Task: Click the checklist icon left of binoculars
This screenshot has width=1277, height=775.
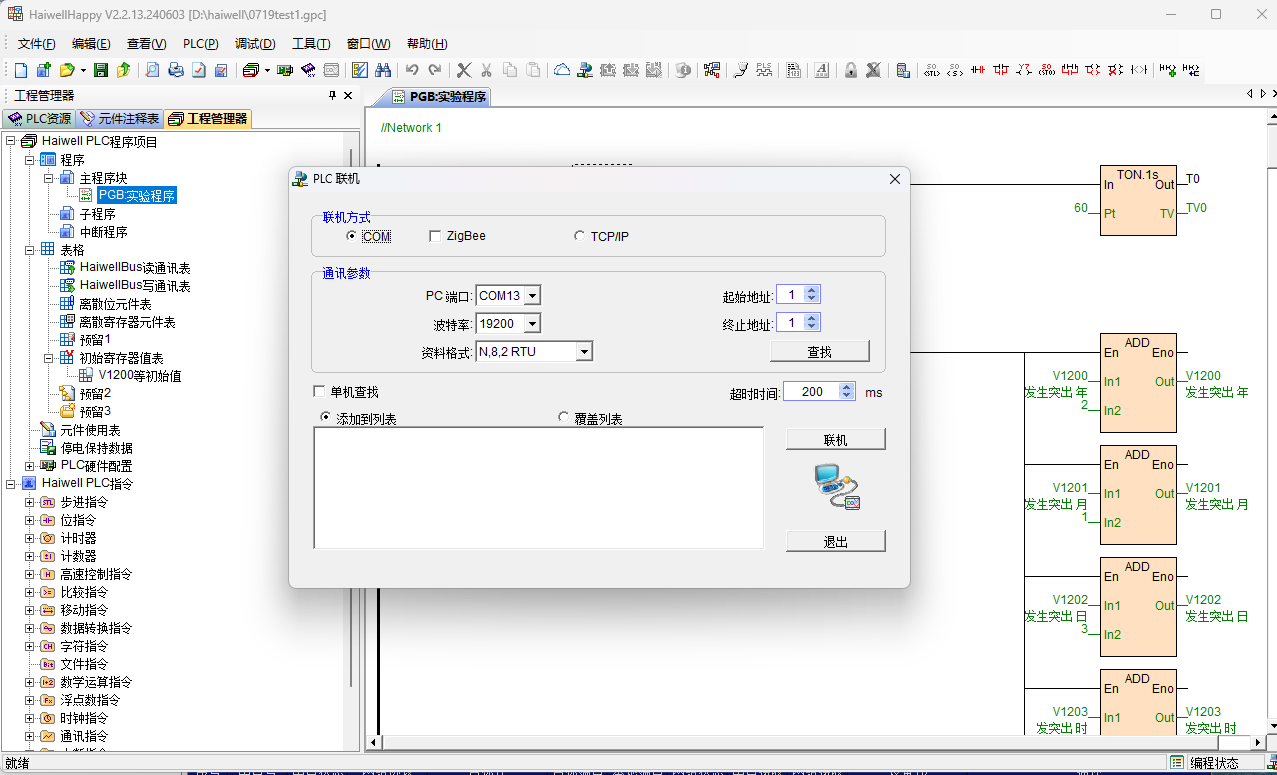Action: click(359, 70)
